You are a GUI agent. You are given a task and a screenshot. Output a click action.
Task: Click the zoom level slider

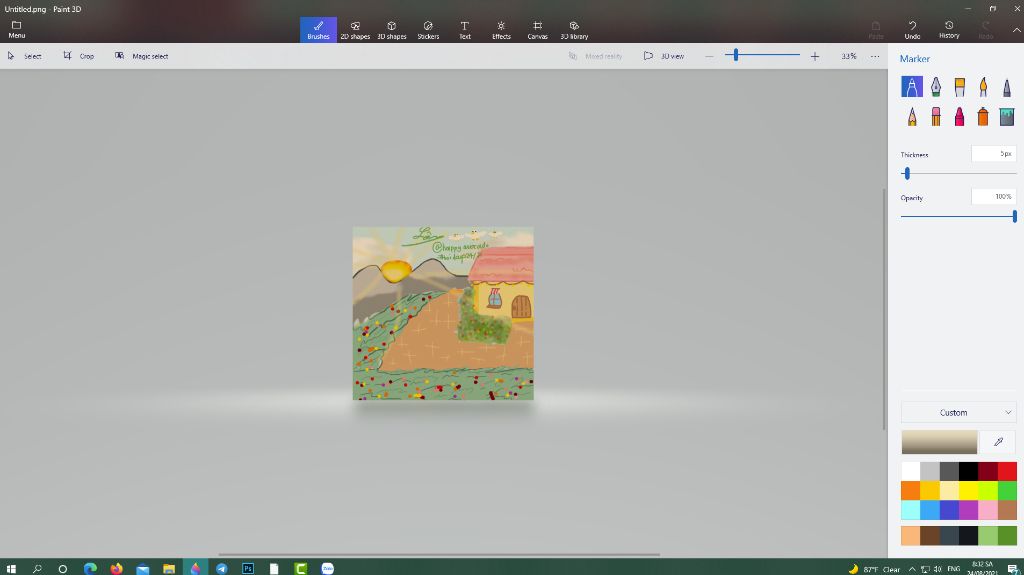(762, 56)
